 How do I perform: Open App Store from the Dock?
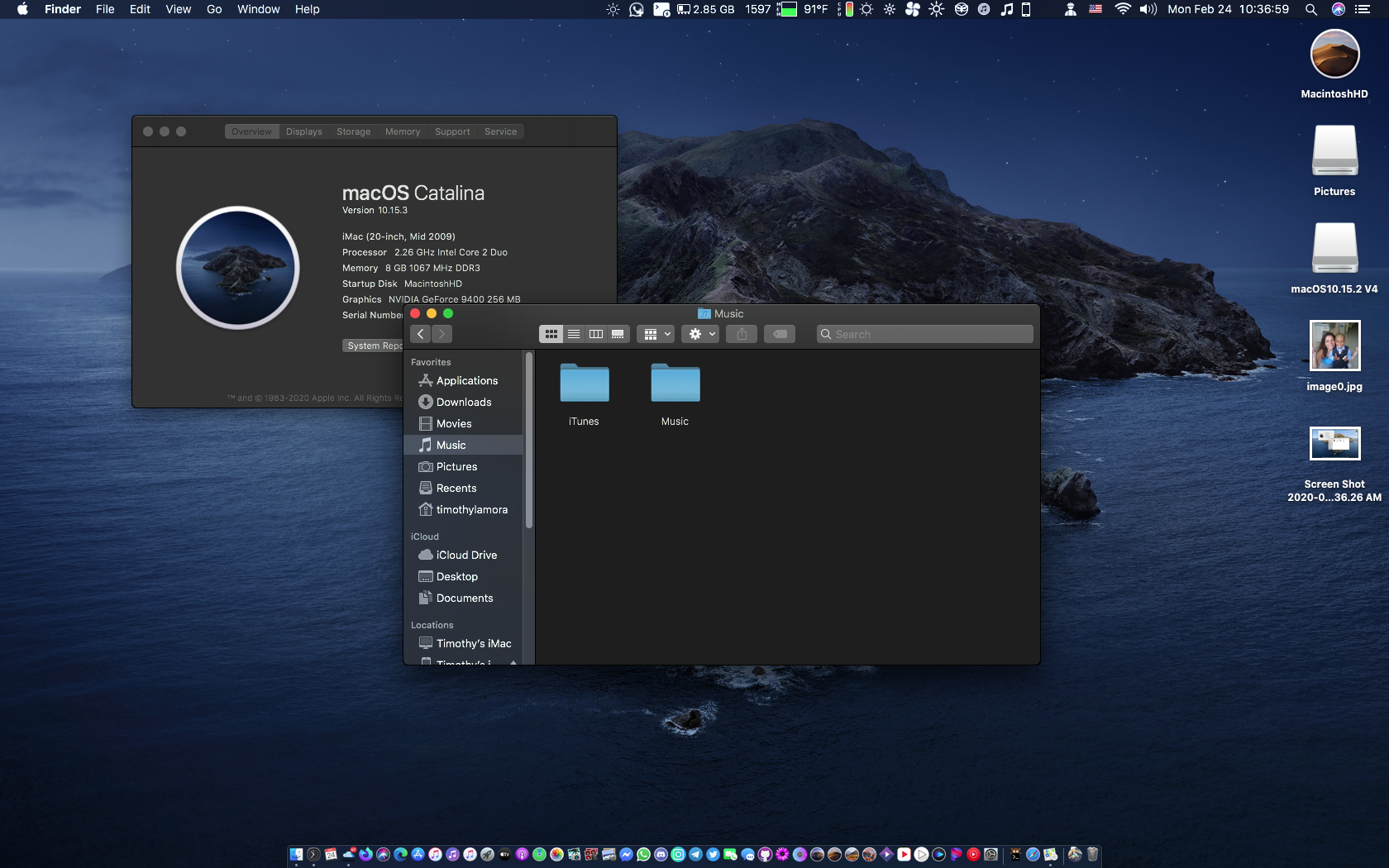click(x=418, y=855)
